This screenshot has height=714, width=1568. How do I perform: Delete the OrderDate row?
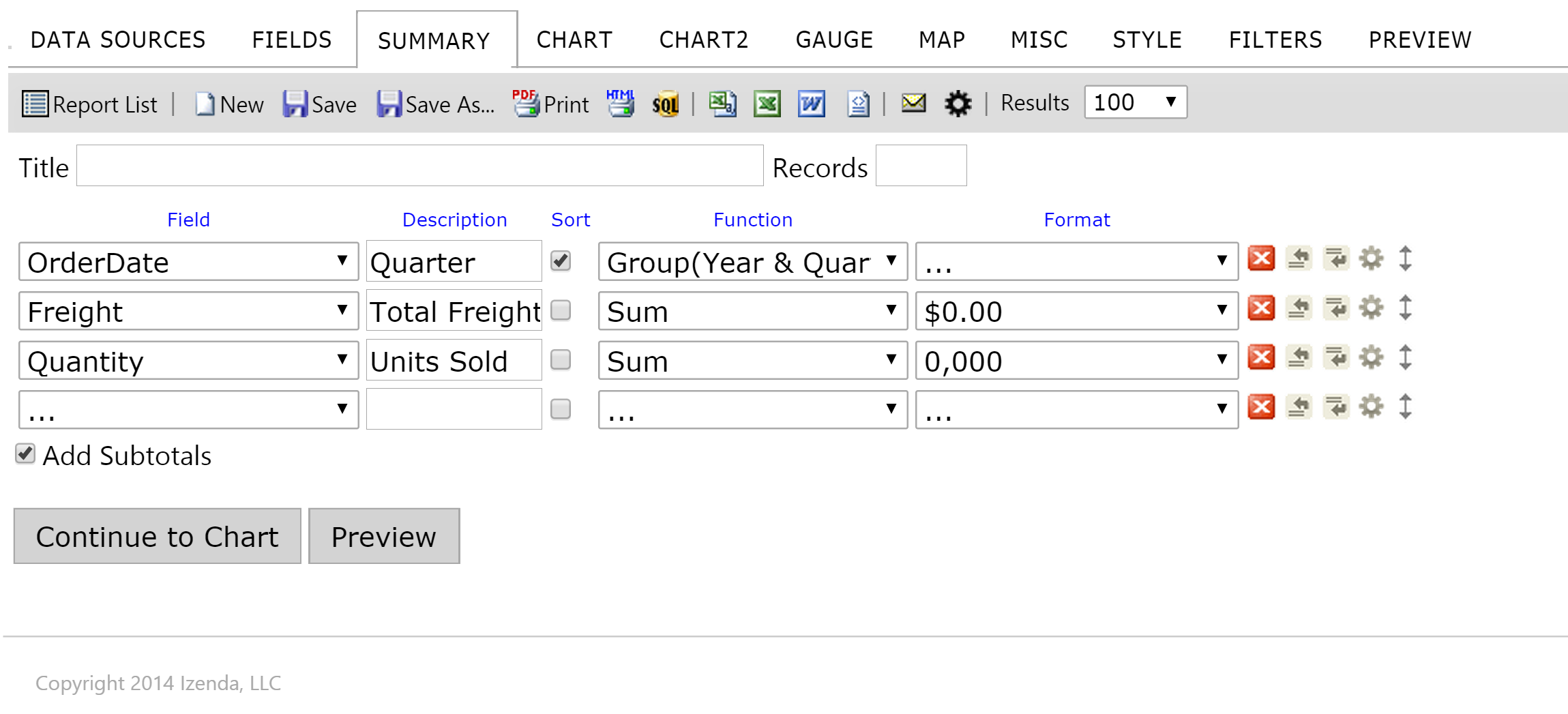point(1261,258)
